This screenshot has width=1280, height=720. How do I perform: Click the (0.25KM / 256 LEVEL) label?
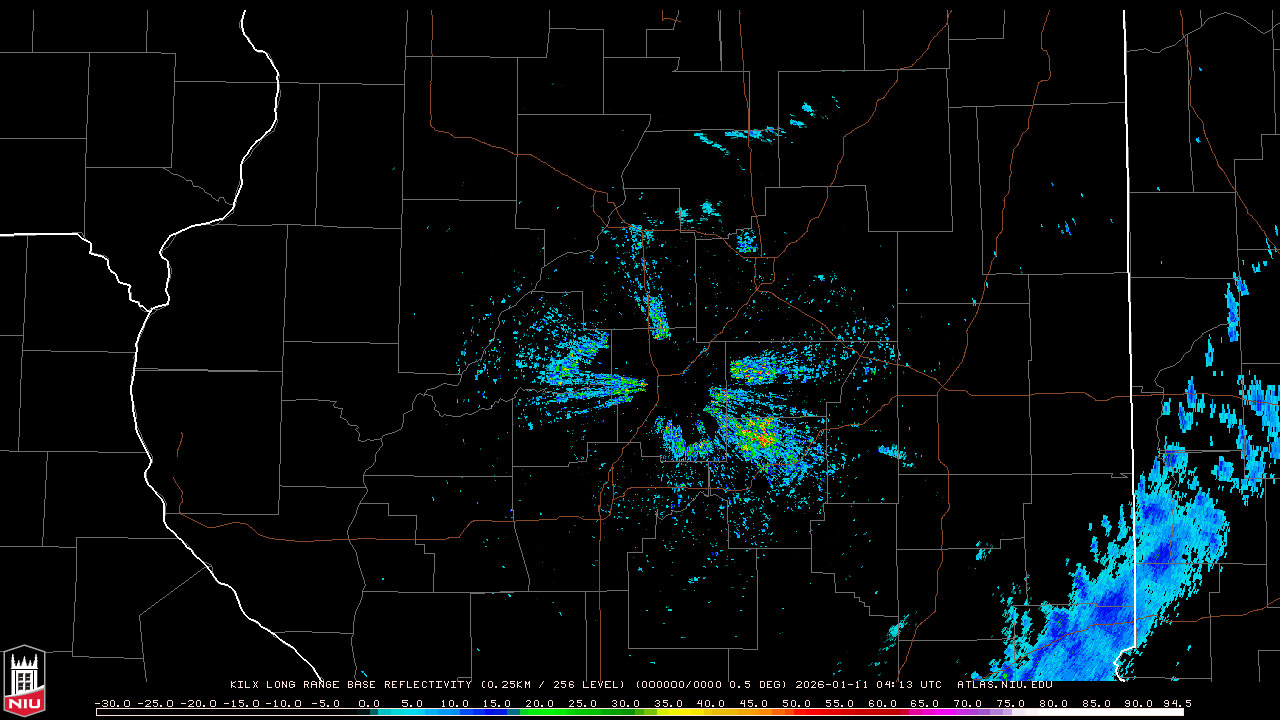pos(552,685)
